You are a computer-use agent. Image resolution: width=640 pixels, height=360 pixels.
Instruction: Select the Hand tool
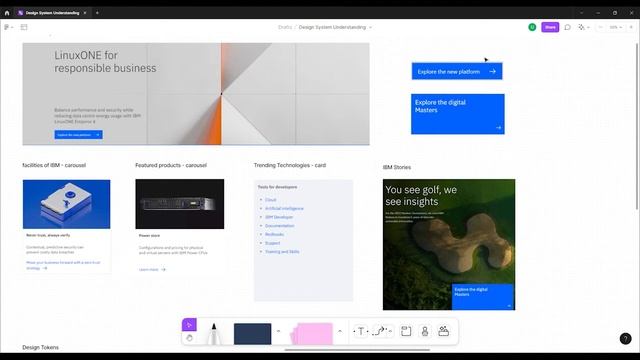[x=189, y=338]
